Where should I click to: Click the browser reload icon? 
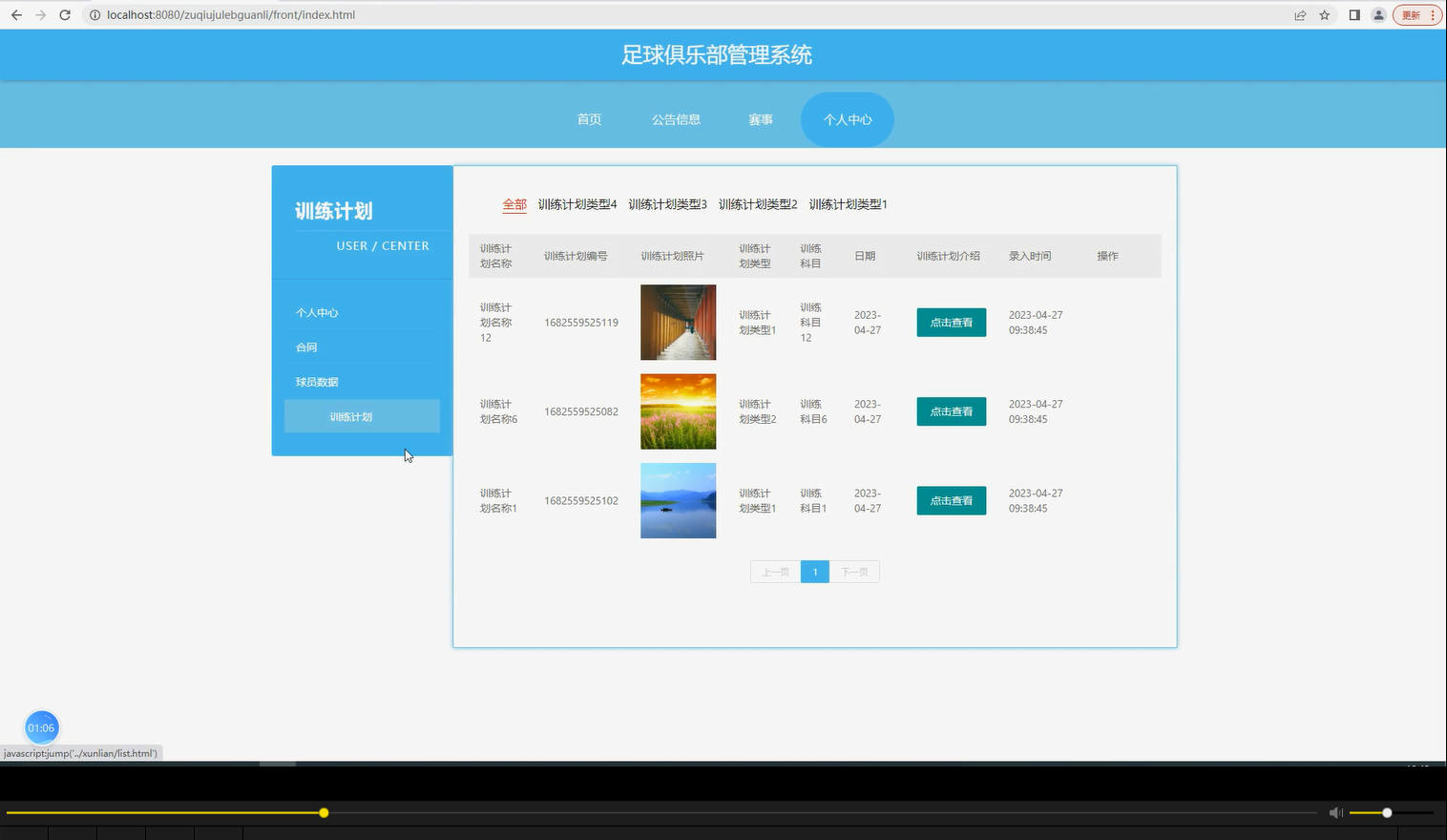click(64, 14)
